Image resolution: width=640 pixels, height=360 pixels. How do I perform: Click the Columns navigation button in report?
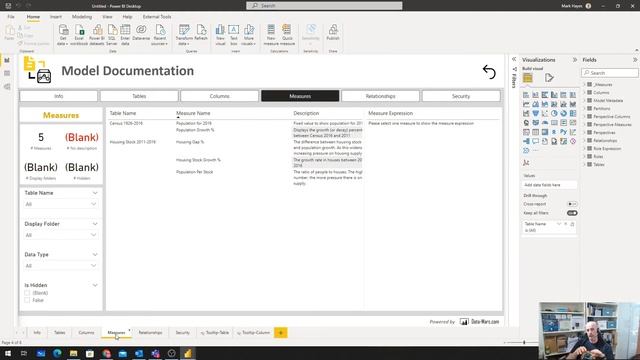(220, 96)
